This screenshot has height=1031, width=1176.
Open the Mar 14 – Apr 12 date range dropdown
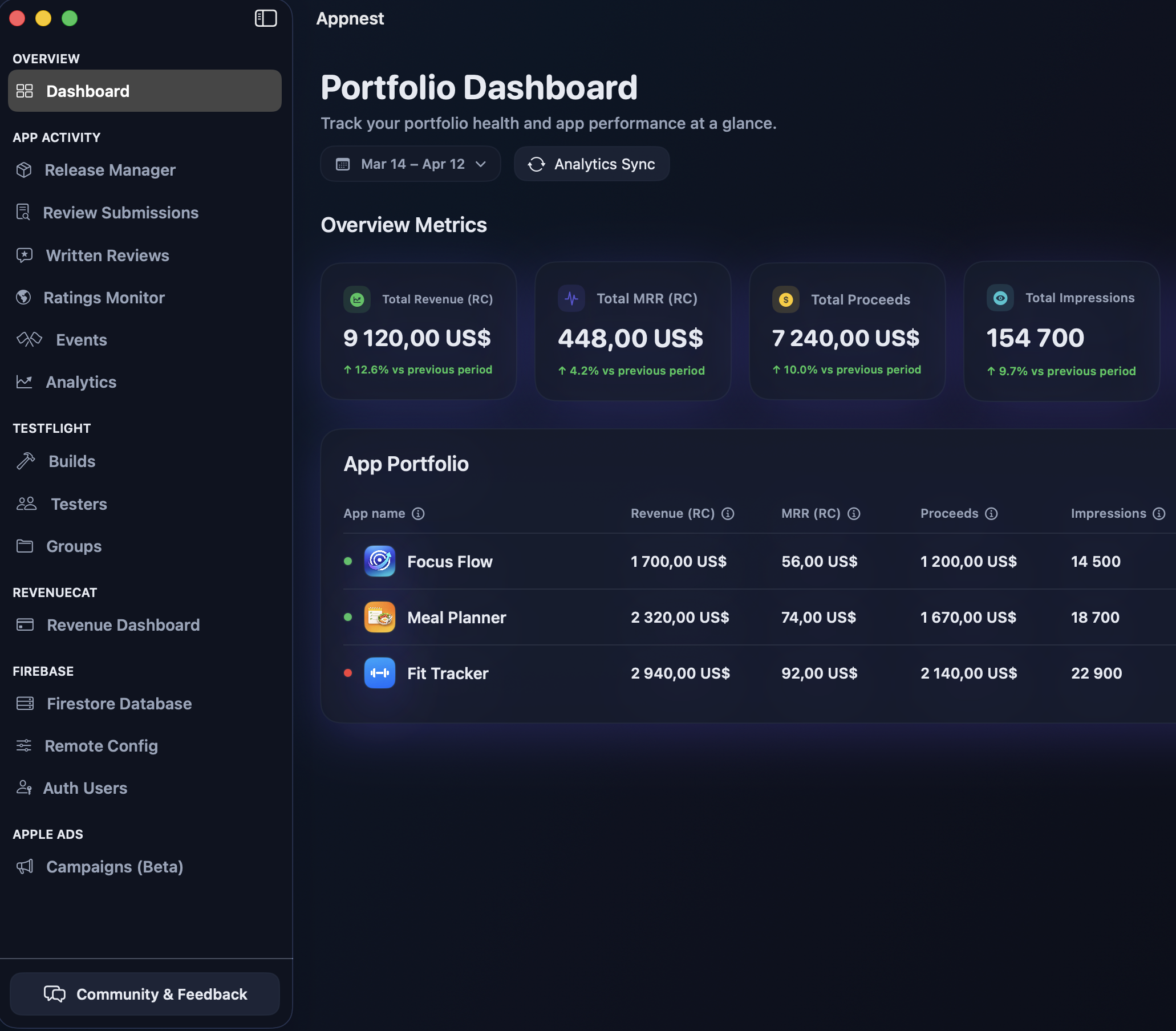410,164
